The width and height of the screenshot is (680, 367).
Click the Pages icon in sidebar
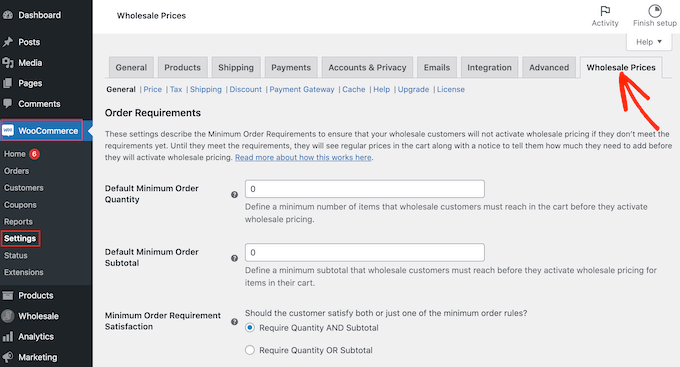(x=8, y=83)
